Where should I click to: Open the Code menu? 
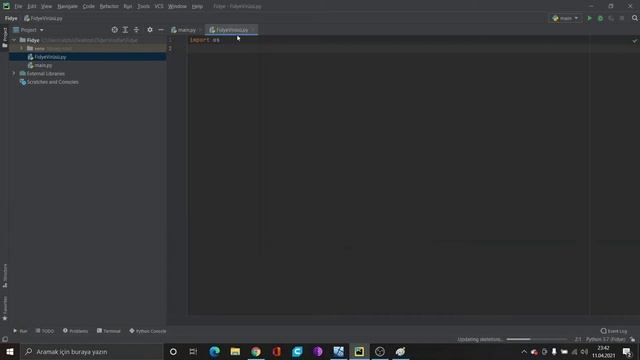pos(89,7)
